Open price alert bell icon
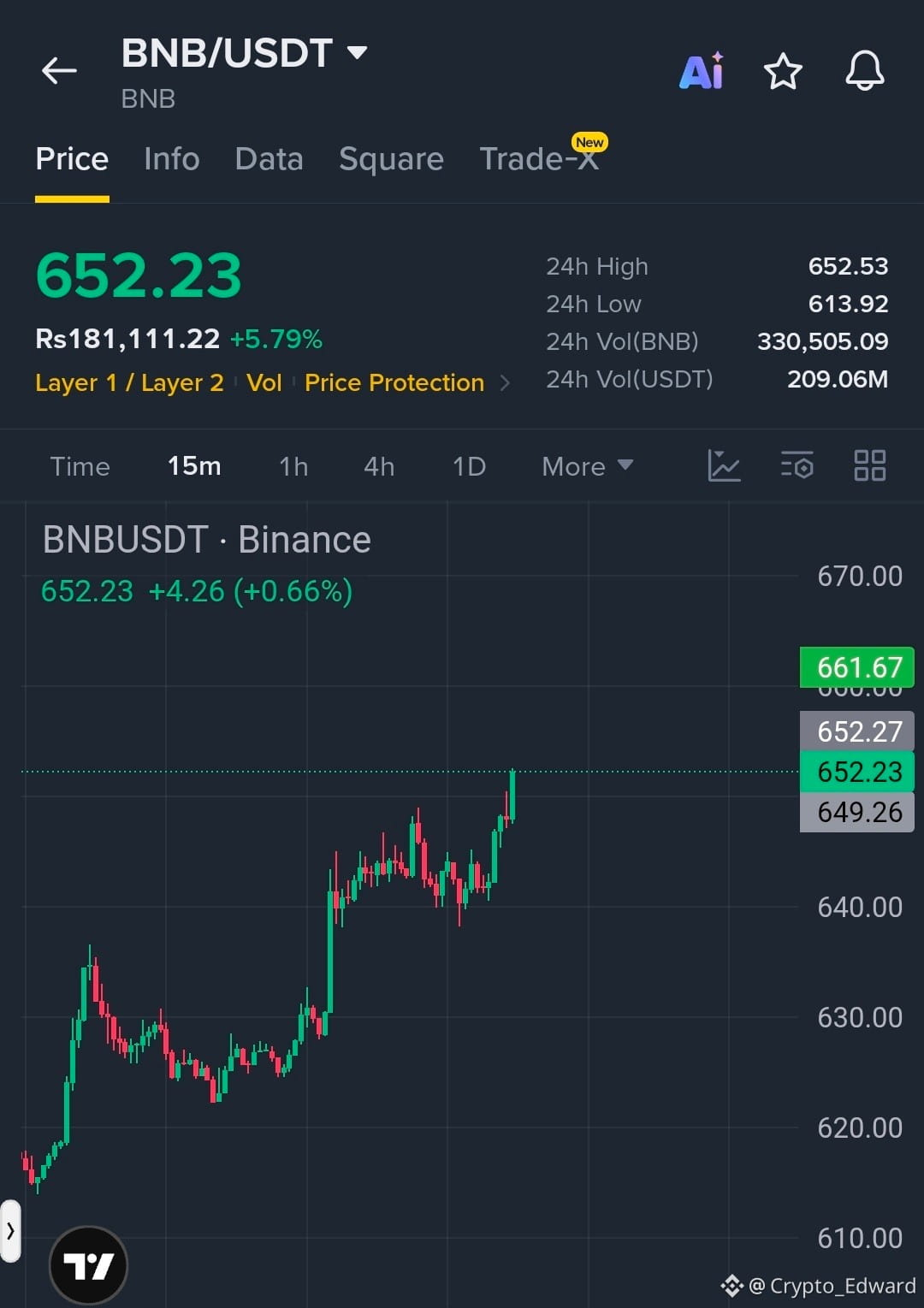924x1308 pixels. coord(865,71)
